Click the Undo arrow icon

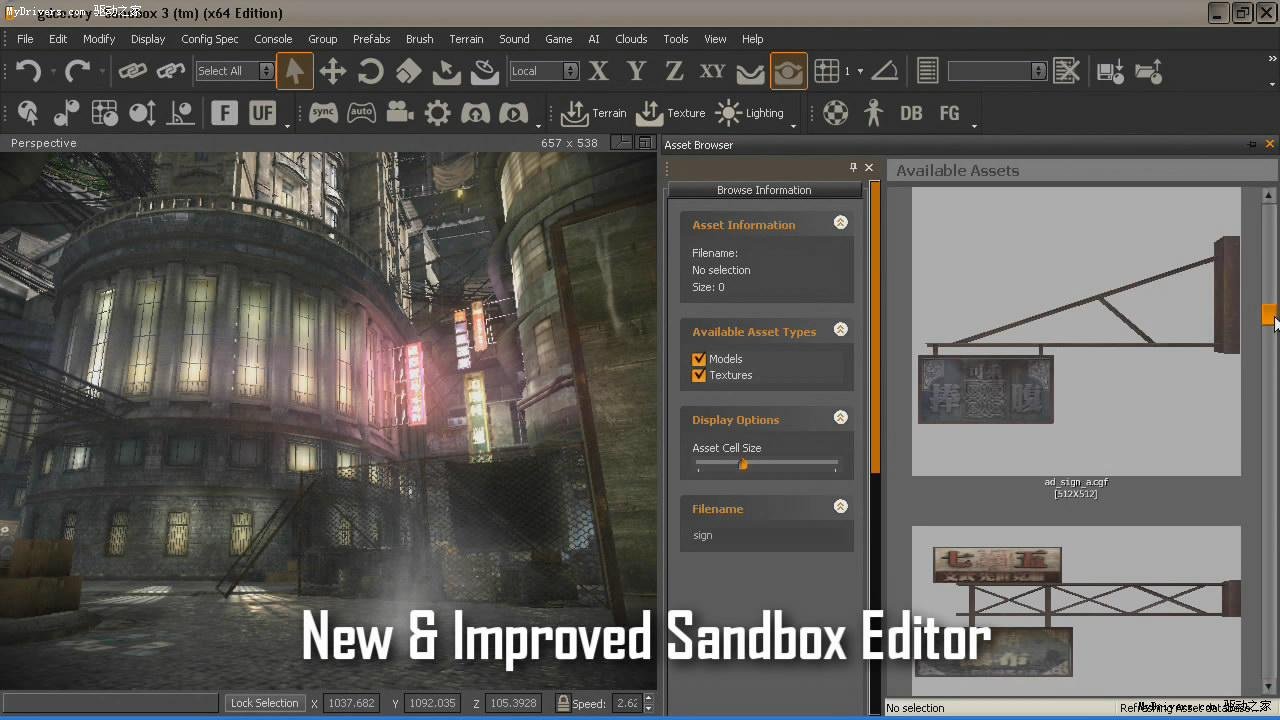27,71
